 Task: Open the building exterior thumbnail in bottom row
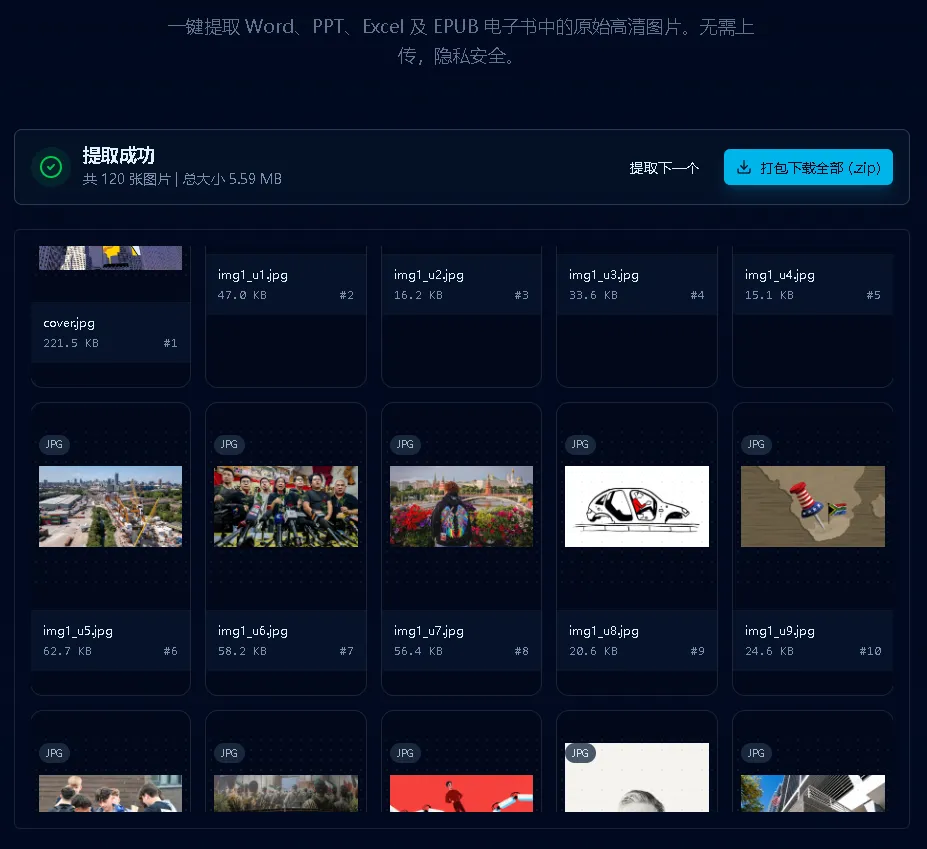tap(813, 793)
